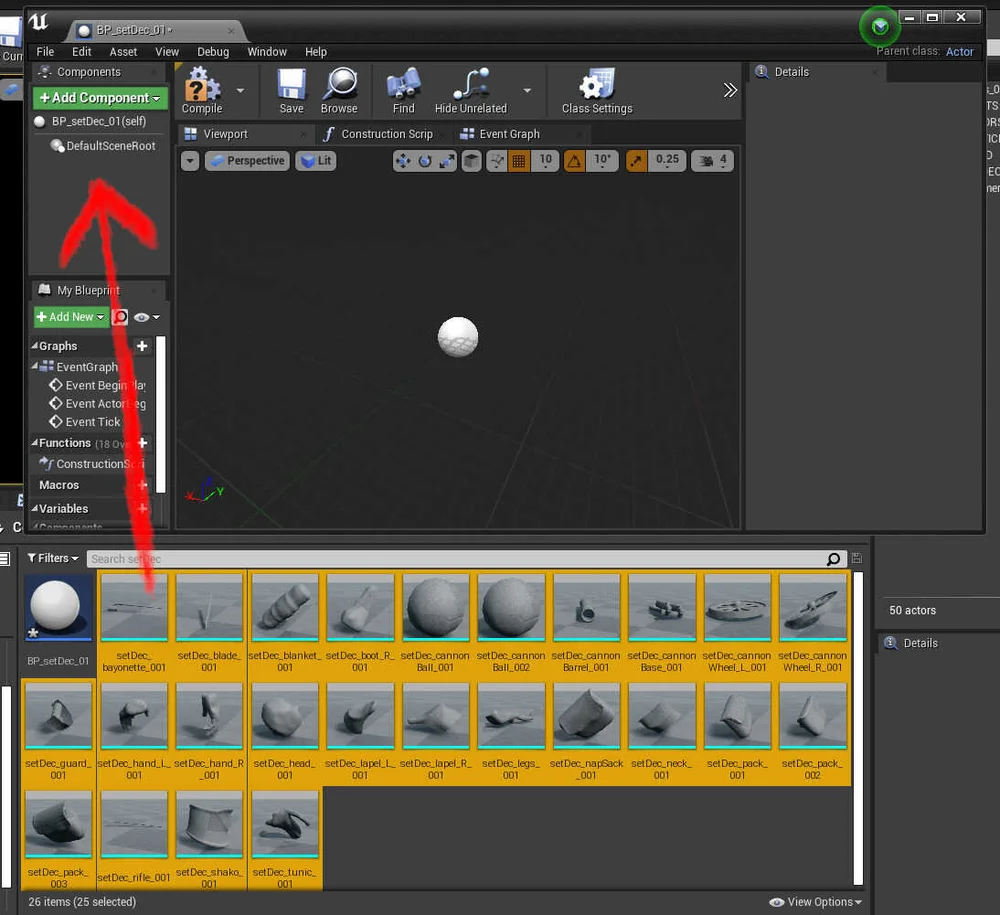Select the Rotate transform tool
1000x915 pixels.
424,161
